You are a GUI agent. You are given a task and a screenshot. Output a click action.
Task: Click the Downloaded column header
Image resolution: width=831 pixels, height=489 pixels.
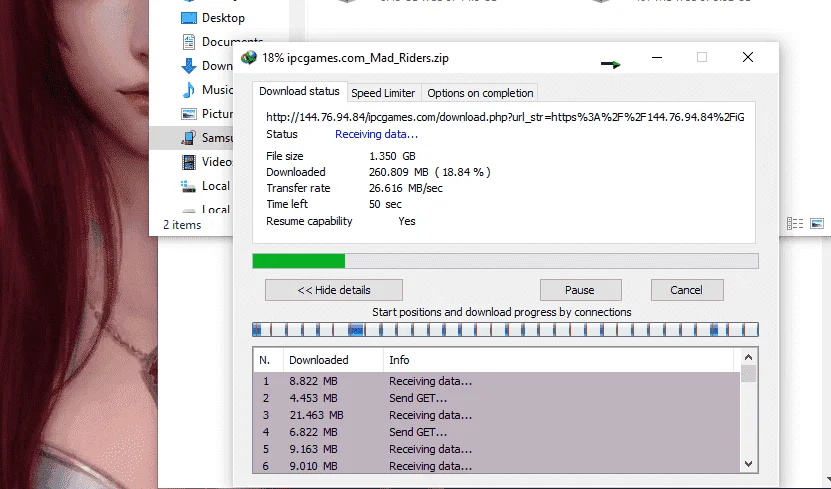point(333,360)
